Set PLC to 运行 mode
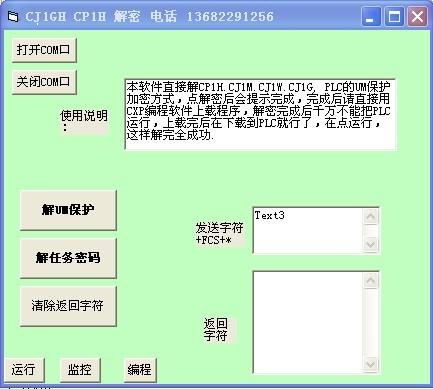Viewport: 433px width, 389px height. coord(24,370)
